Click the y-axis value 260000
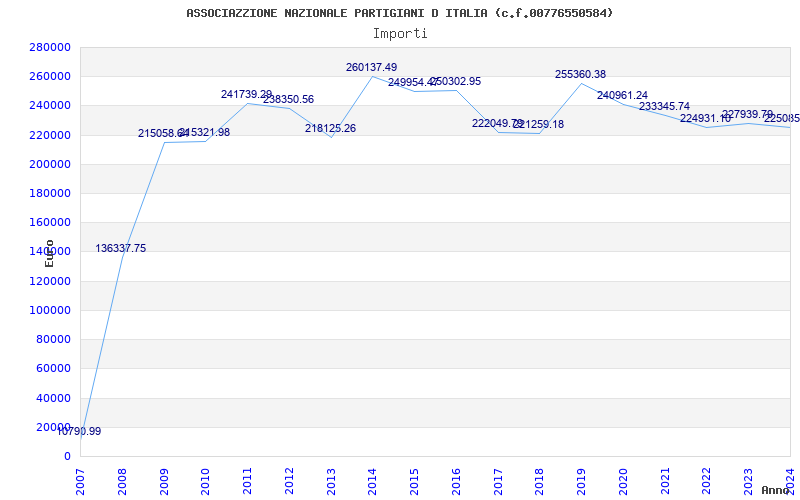 [50, 77]
